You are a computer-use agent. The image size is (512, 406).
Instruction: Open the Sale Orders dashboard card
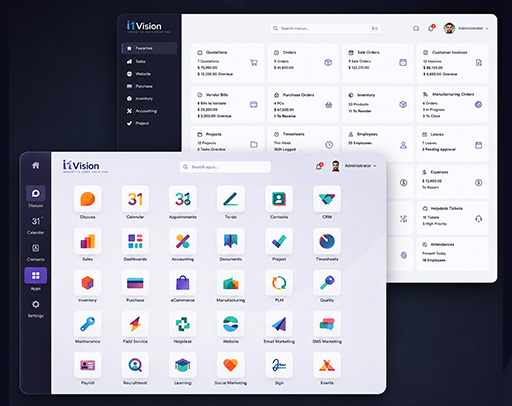[x=377, y=63]
